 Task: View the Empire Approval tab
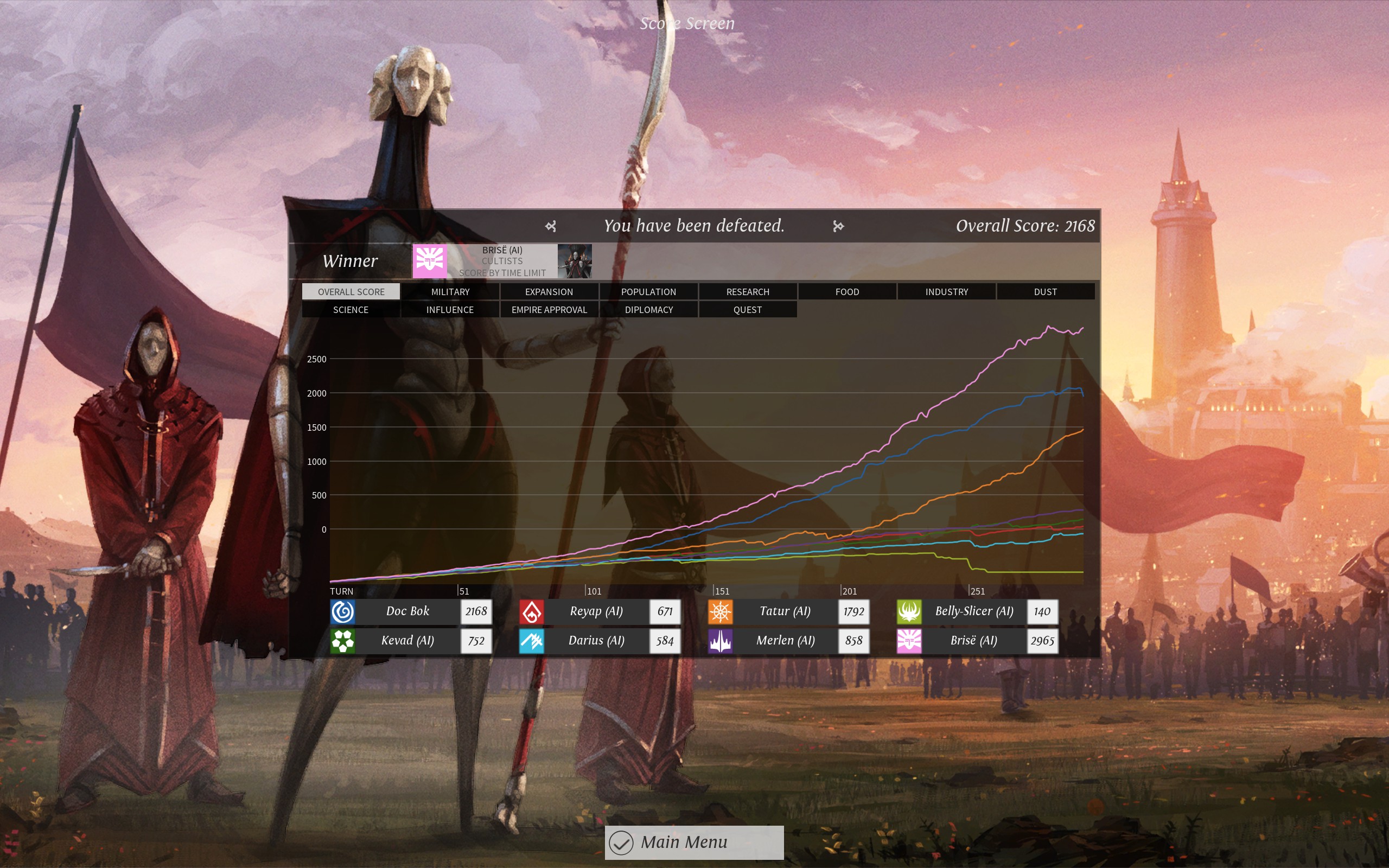549,309
